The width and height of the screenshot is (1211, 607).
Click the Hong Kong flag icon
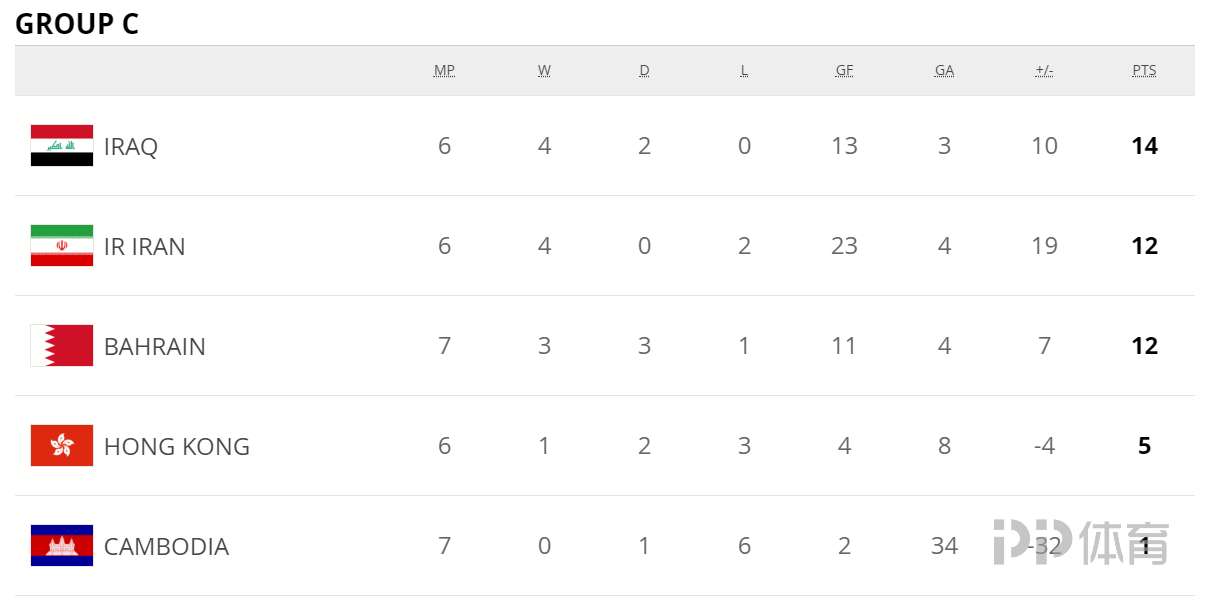tap(62, 446)
